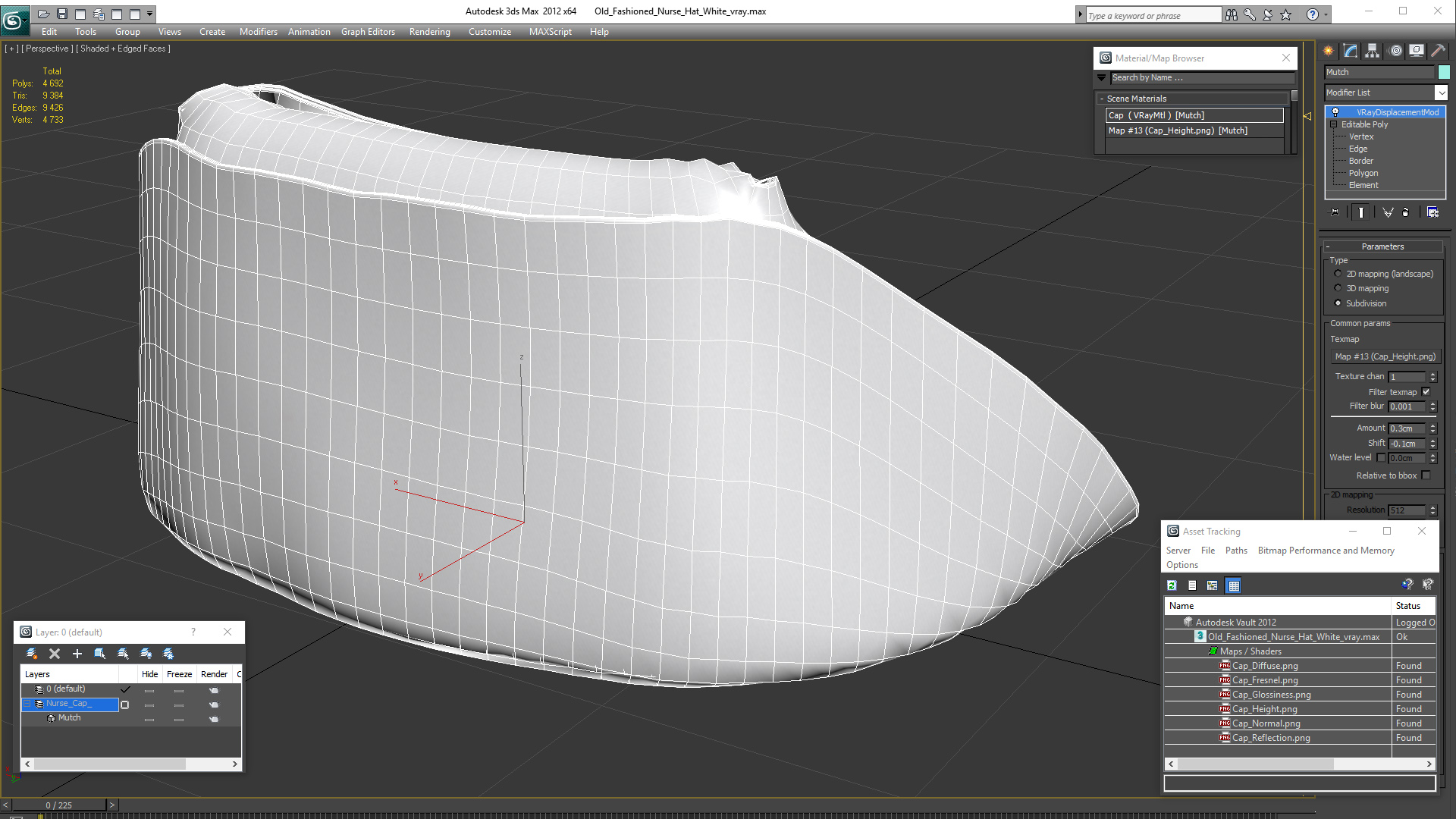Click Pin Stack icon below modifier stack
The height and width of the screenshot is (819, 1456).
tap(1335, 212)
